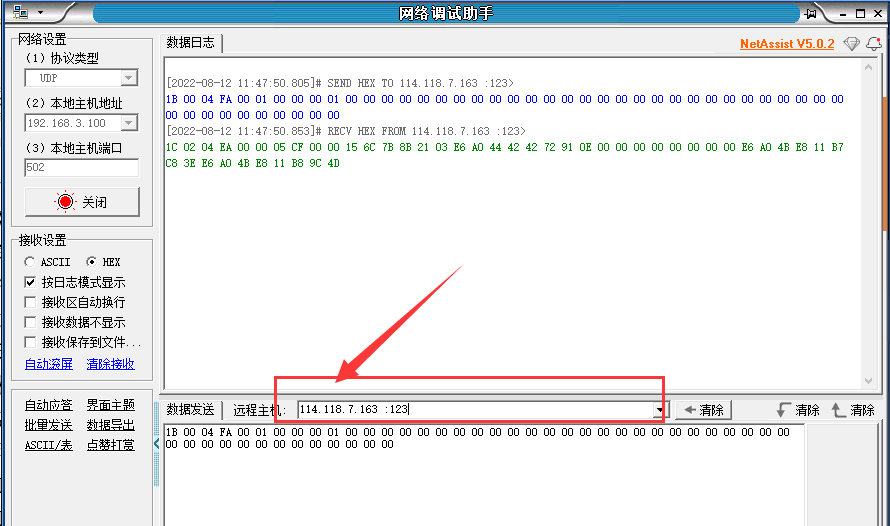Image resolution: width=890 pixels, height=526 pixels.
Task: Toggle 按日志模式显示 checkbox
Action: [x=30, y=282]
